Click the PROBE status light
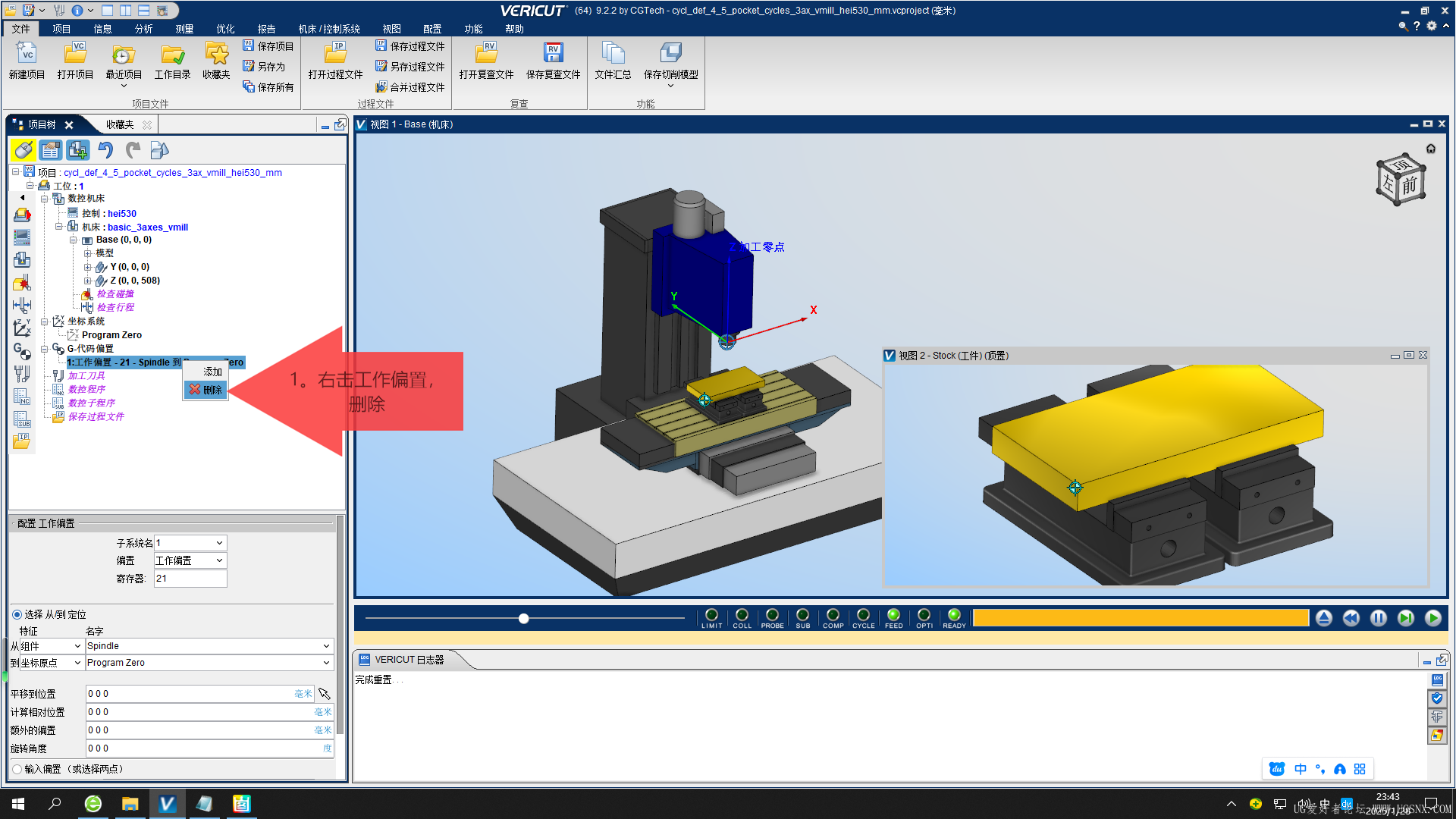1456x819 pixels. [x=772, y=615]
